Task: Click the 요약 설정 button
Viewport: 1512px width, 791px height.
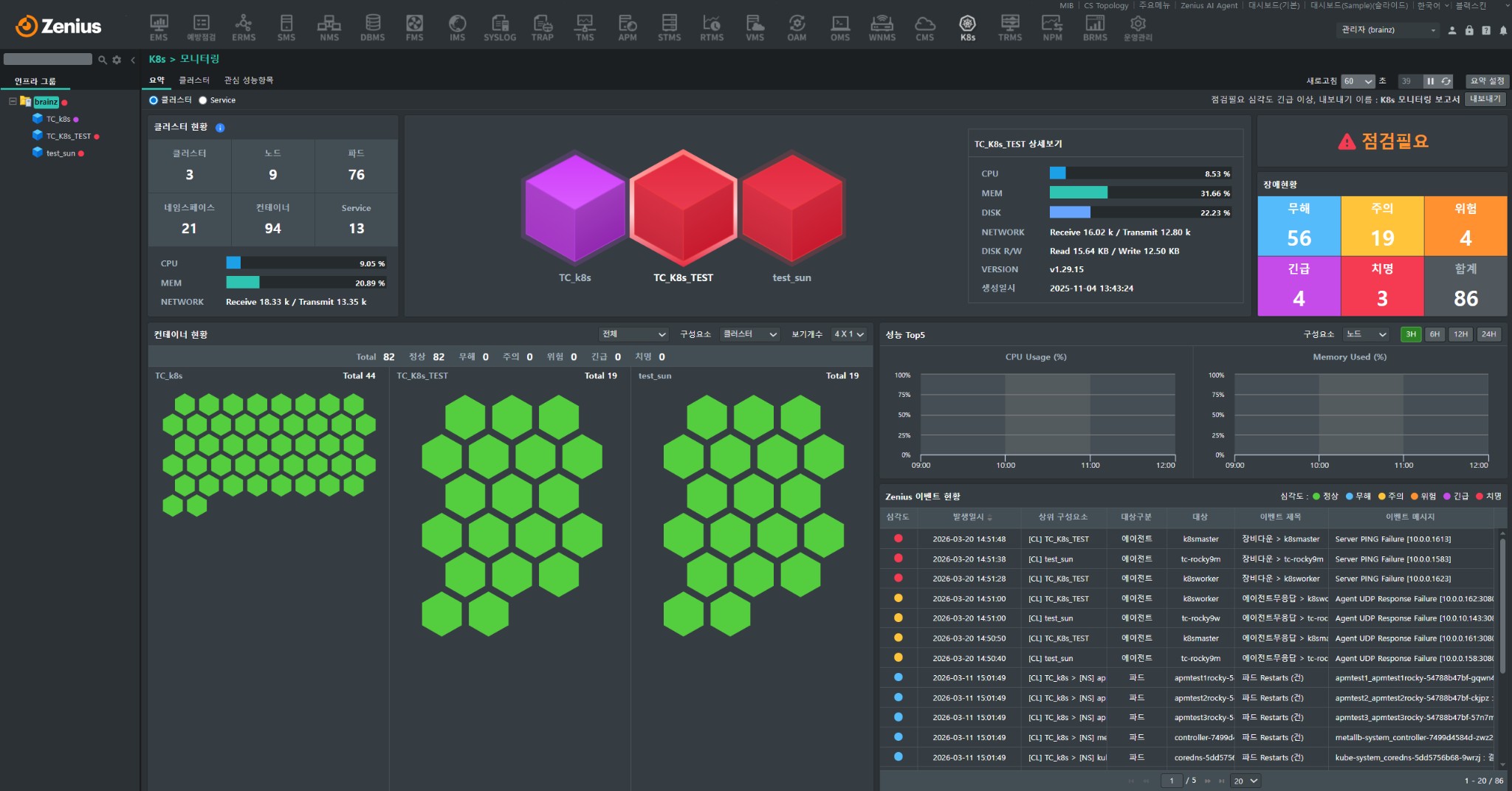Action: click(x=1487, y=81)
